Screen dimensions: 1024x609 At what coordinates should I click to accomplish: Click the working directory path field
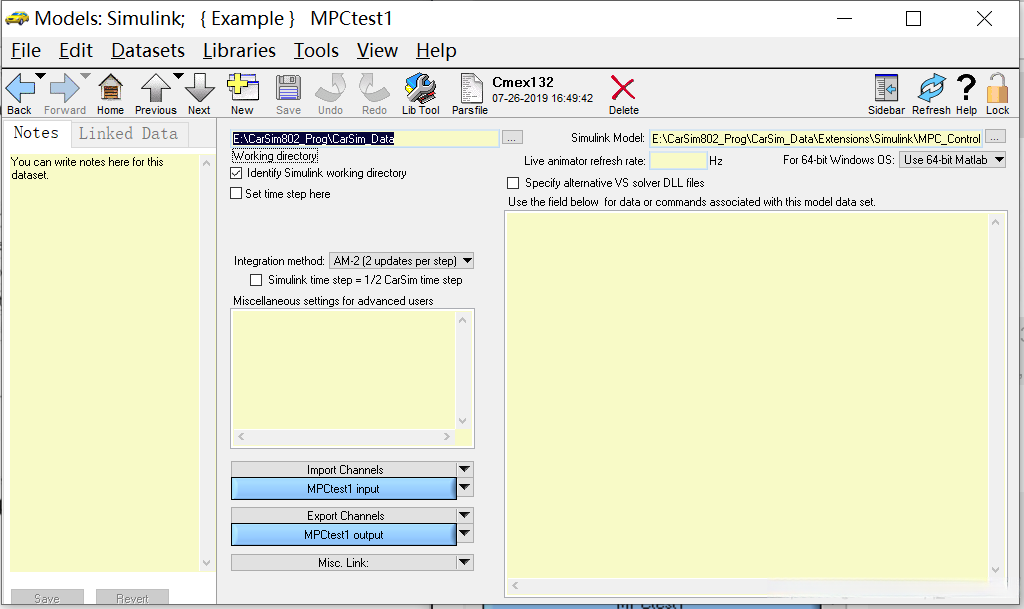365,138
